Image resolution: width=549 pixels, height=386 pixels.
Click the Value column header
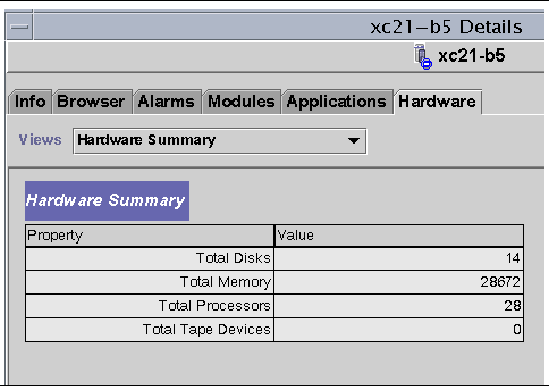point(399,235)
